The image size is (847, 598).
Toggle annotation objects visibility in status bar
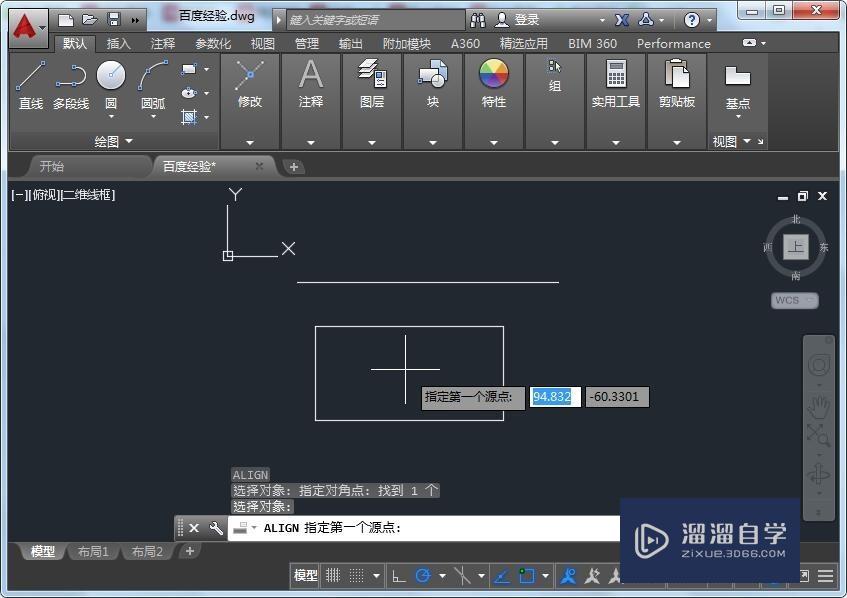pyautogui.click(x=568, y=576)
